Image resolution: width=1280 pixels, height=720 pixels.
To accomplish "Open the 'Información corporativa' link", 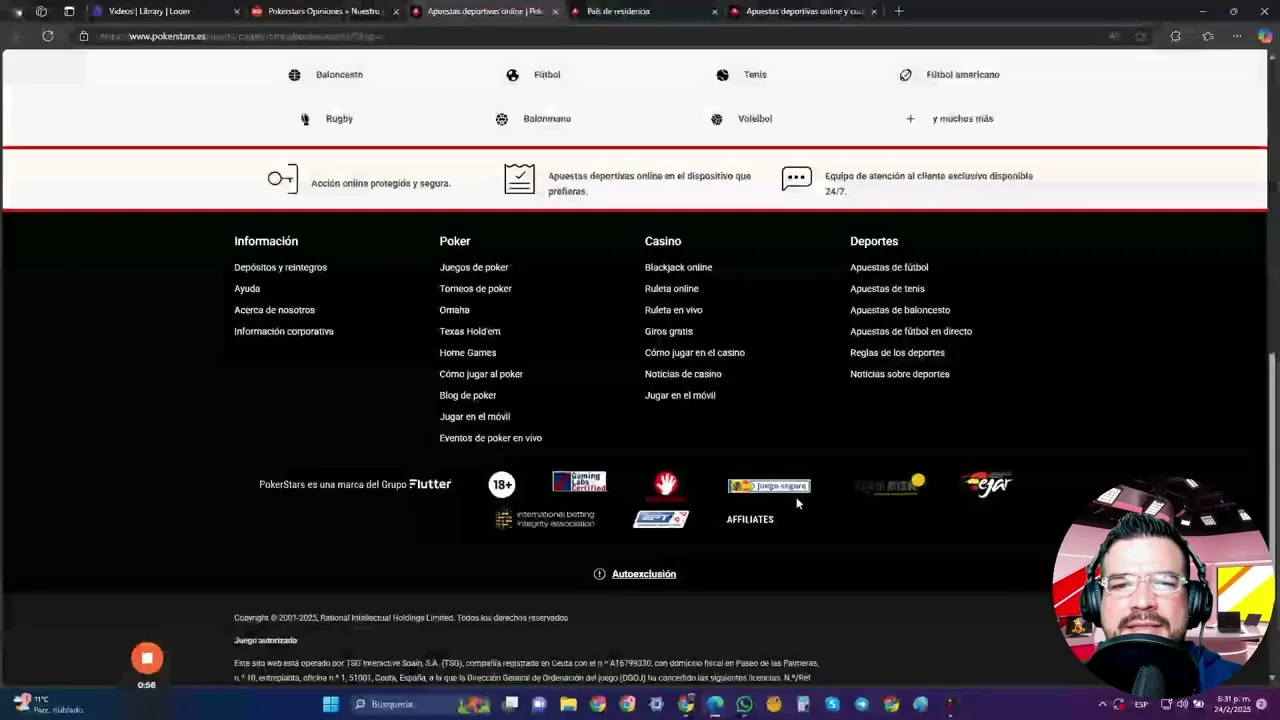I will [284, 332].
